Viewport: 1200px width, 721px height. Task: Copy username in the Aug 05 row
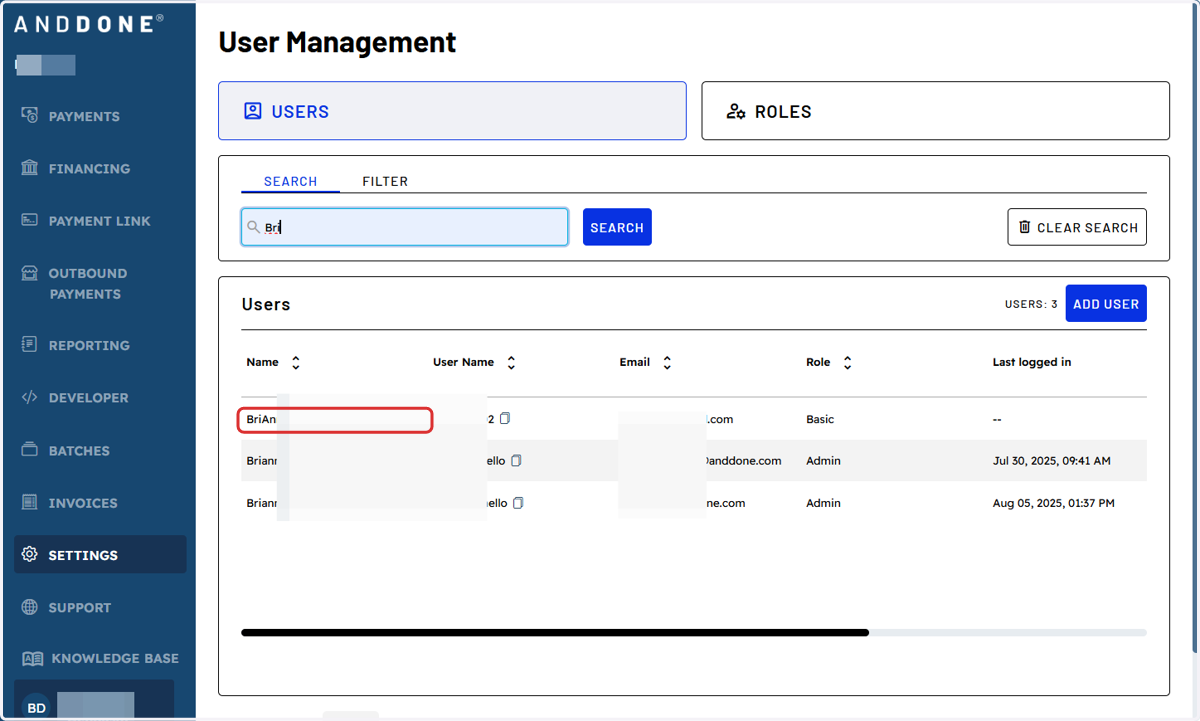tap(518, 503)
